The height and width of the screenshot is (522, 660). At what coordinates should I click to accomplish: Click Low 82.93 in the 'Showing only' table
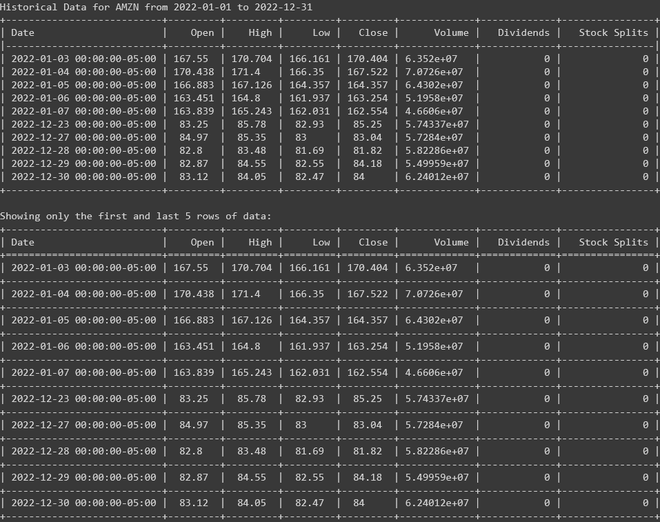pos(309,399)
